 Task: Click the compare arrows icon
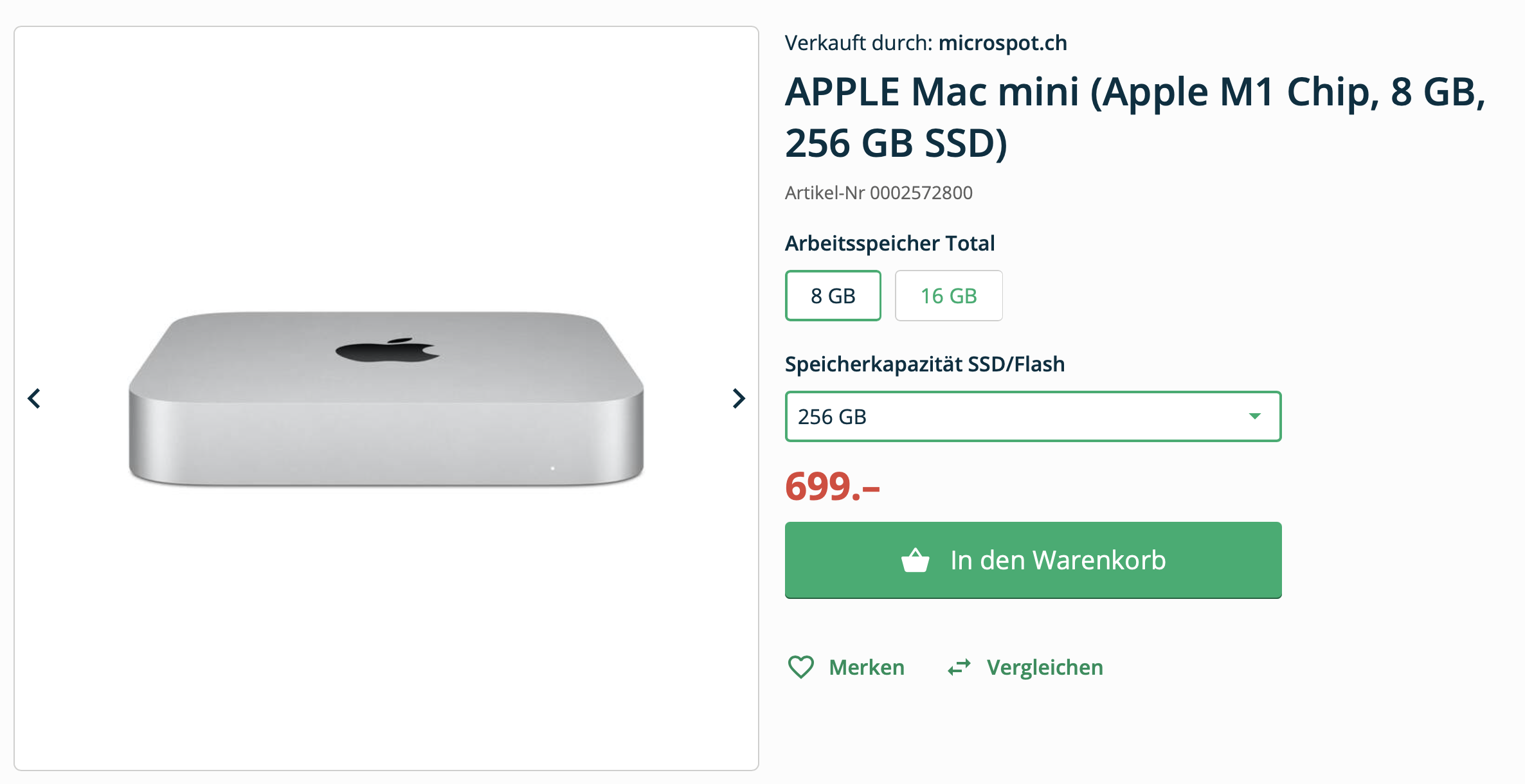click(959, 668)
